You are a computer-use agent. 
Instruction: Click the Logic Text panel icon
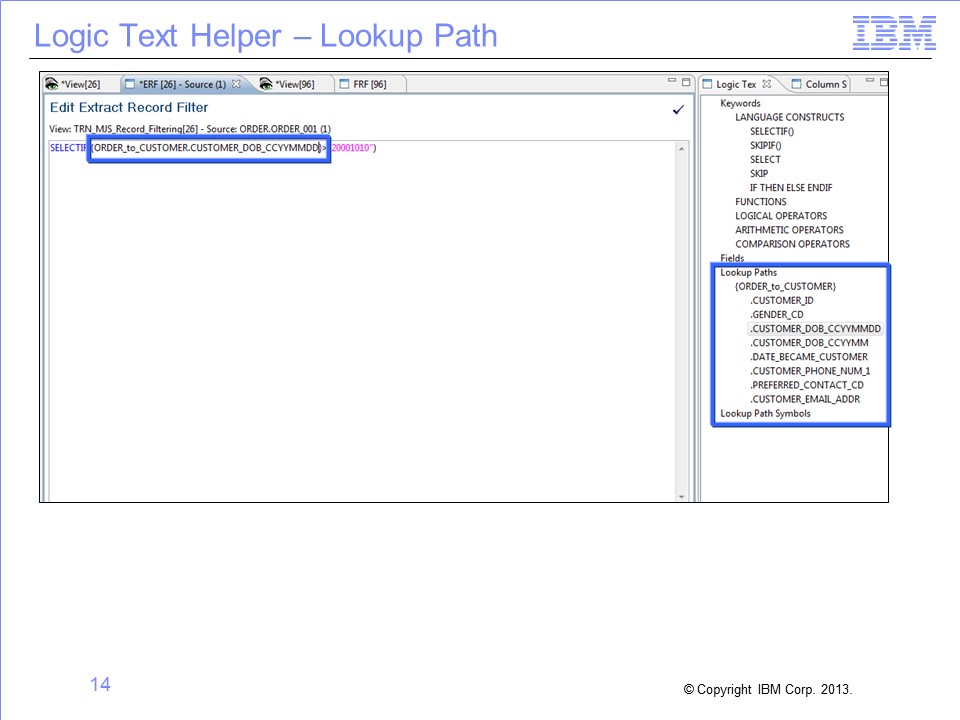click(708, 84)
